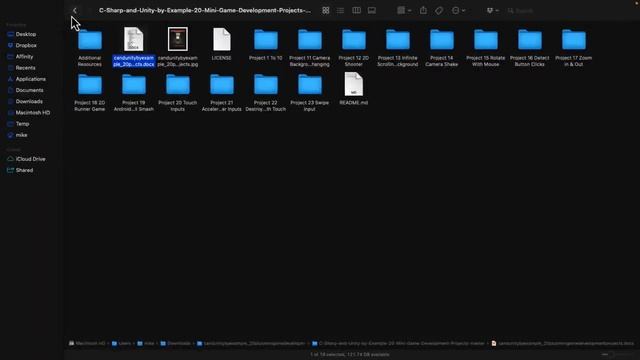Click Users in the path bar
Screen dimensions: 640x360
[x=121, y=343]
